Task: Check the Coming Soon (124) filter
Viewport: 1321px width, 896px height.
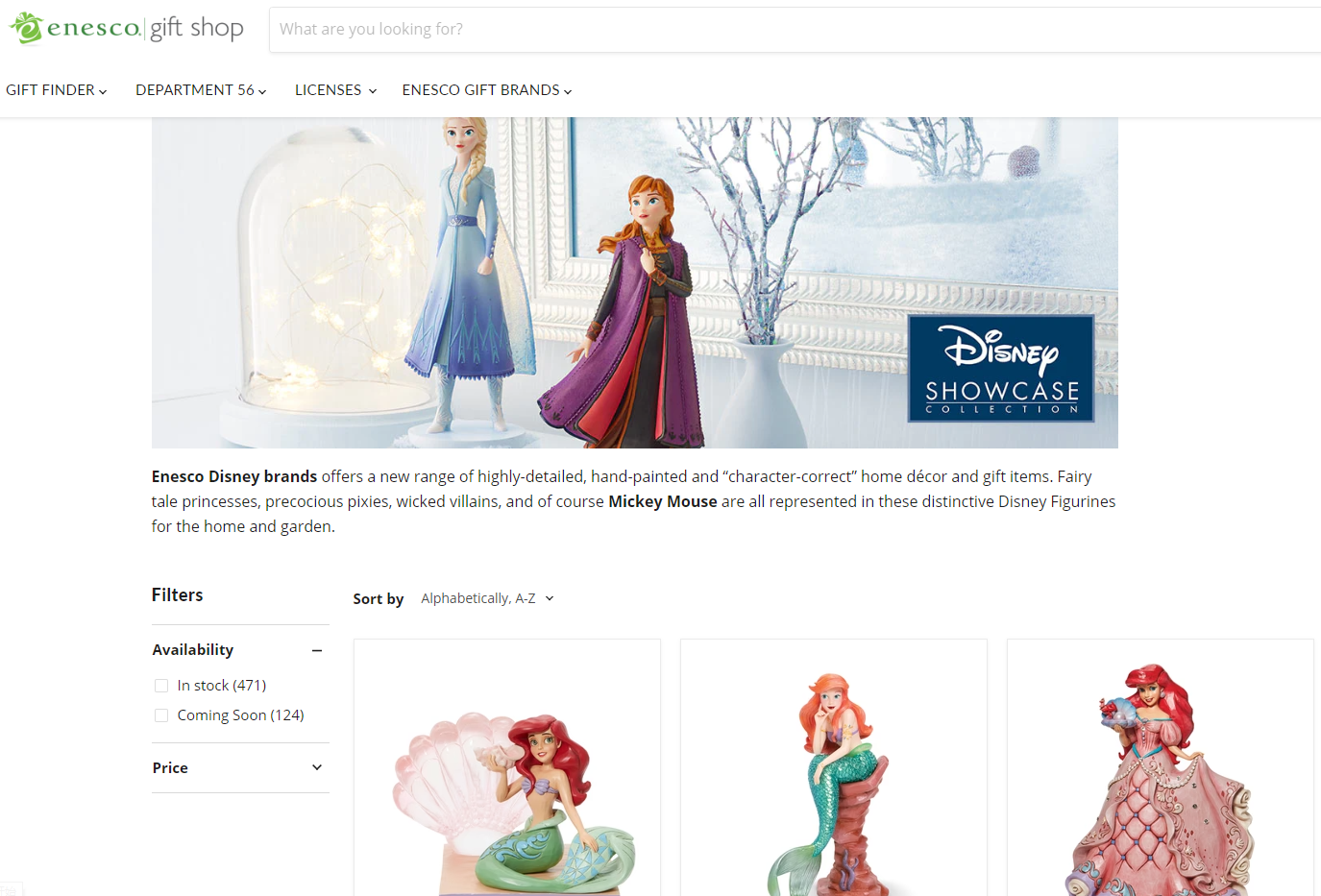Action: [x=161, y=715]
